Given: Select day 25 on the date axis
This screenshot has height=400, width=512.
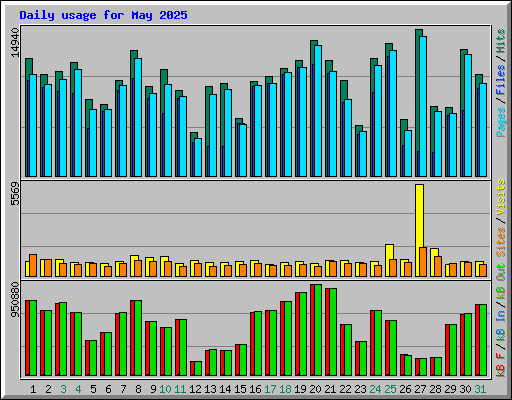Looking at the screenshot, I should pos(390,389).
